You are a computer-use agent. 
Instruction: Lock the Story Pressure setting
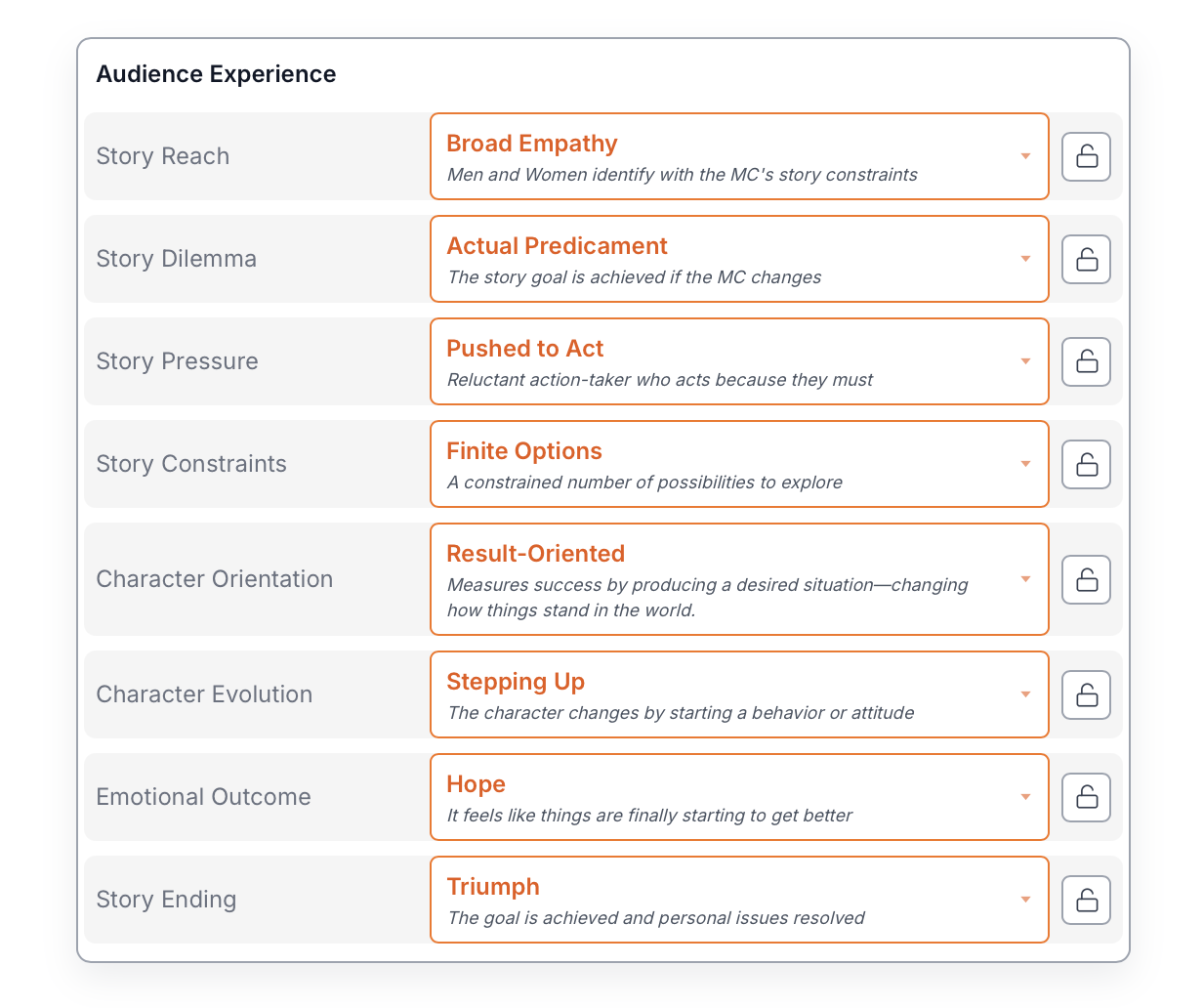click(x=1086, y=361)
